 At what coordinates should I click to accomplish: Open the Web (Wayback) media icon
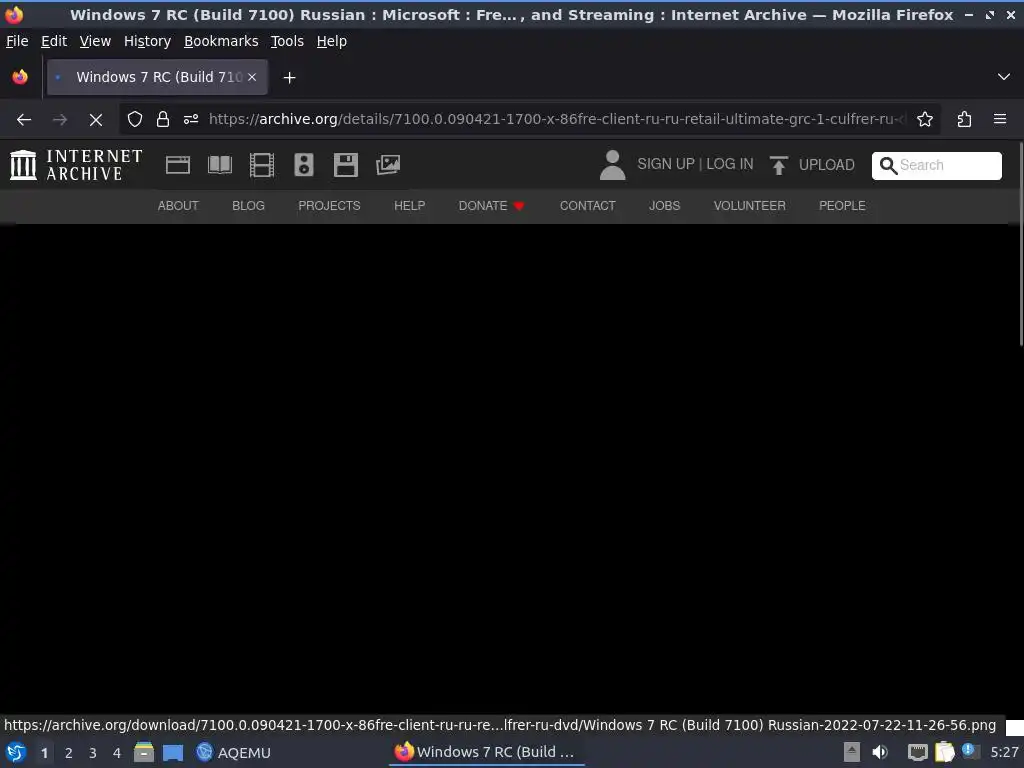click(178, 165)
